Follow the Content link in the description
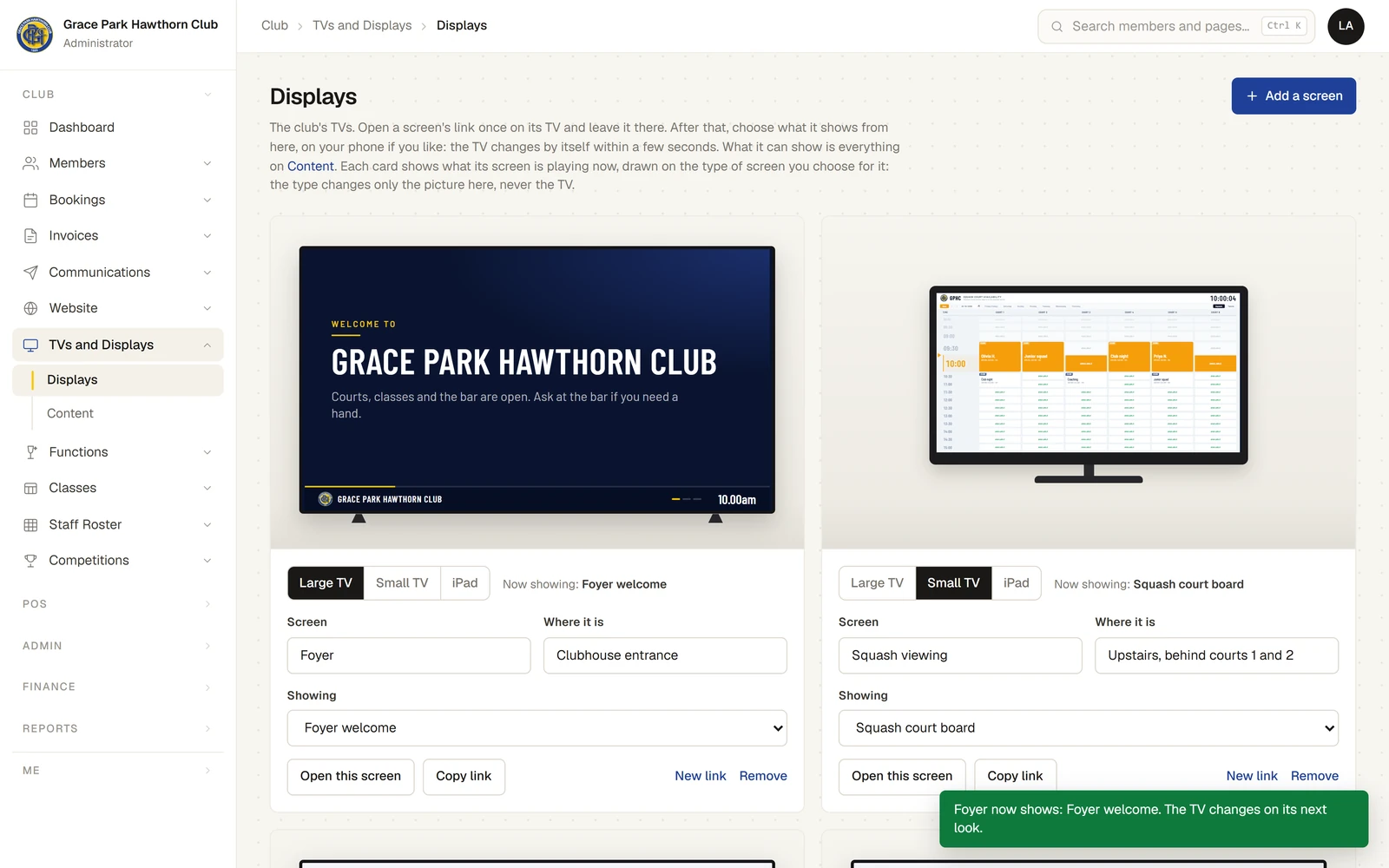 pos(311,167)
